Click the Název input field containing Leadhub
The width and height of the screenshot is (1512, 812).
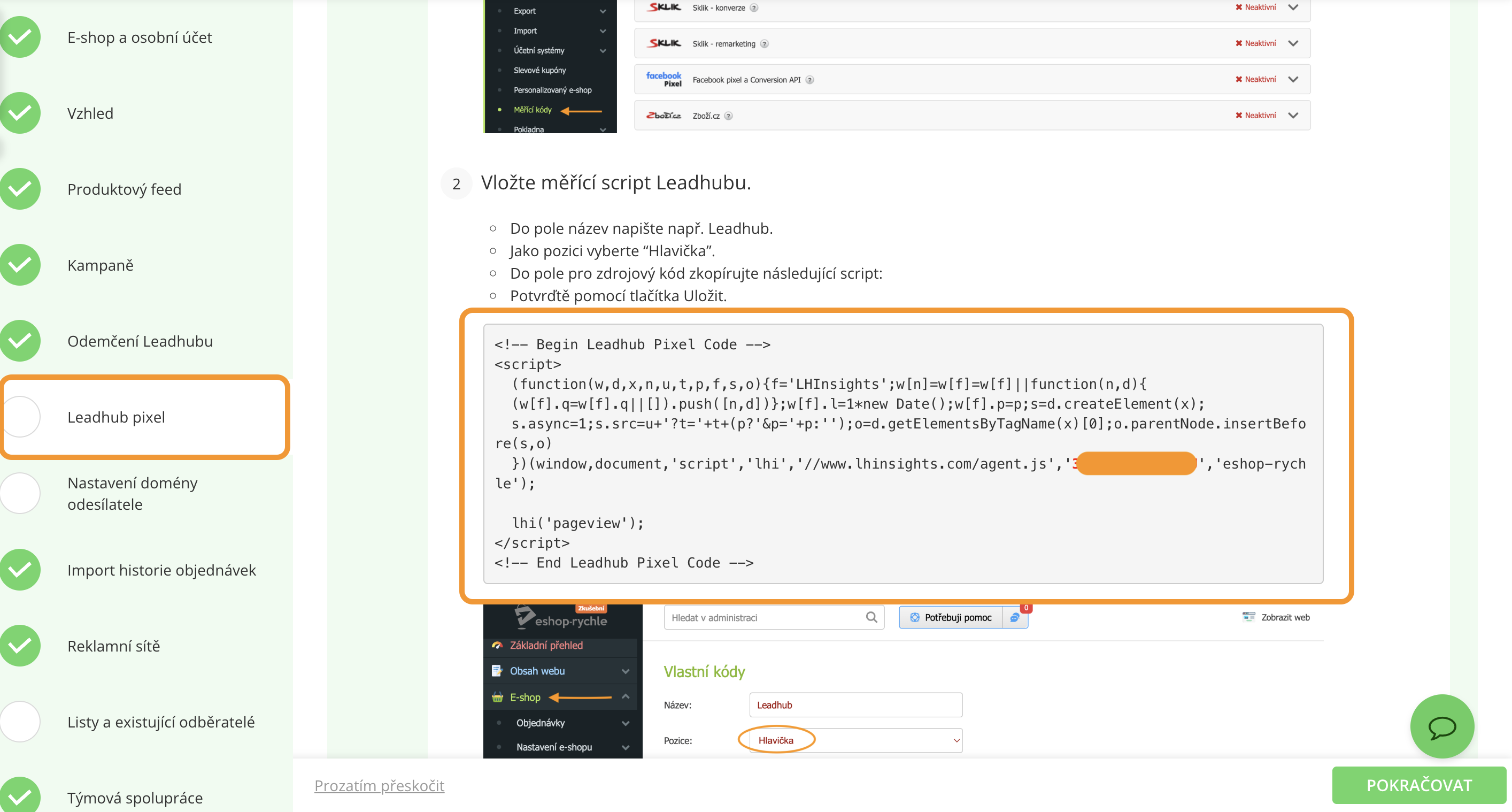pyautogui.click(x=855, y=704)
